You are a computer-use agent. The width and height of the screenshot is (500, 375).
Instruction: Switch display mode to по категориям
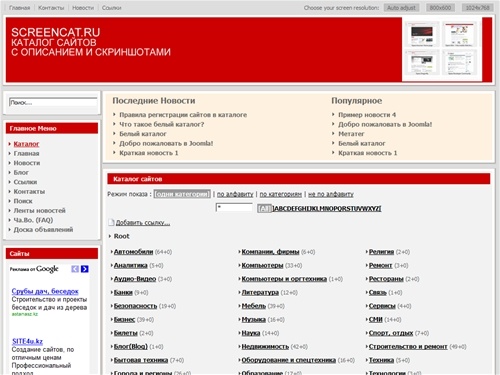281,194
